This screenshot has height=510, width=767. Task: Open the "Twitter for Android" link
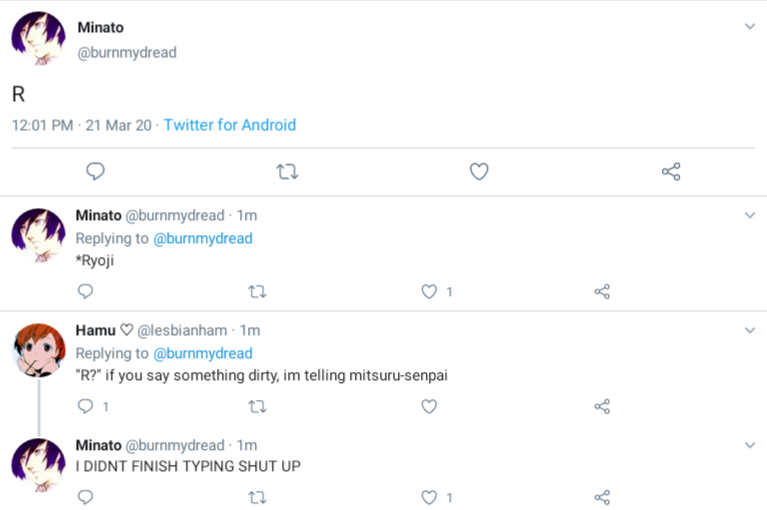click(x=230, y=125)
